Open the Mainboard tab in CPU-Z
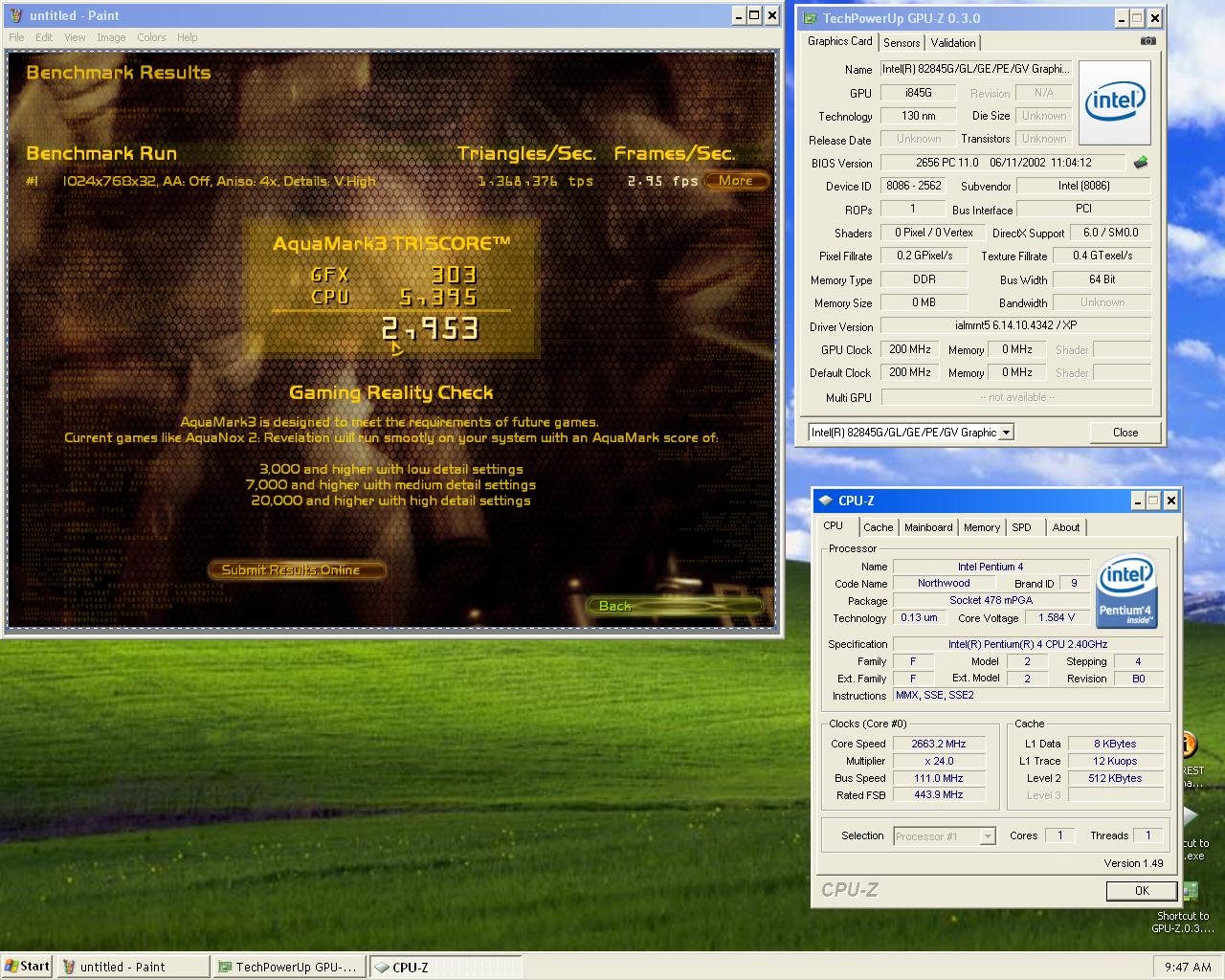Viewport: 1225px width, 980px height. pyautogui.click(x=928, y=527)
